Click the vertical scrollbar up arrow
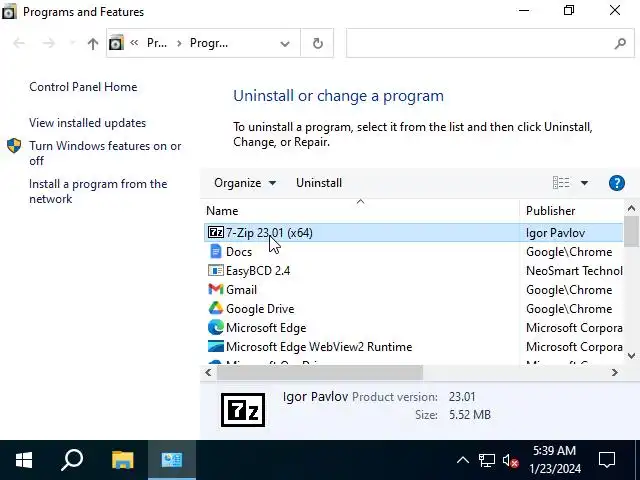The width and height of the screenshot is (640, 480). [x=631, y=208]
